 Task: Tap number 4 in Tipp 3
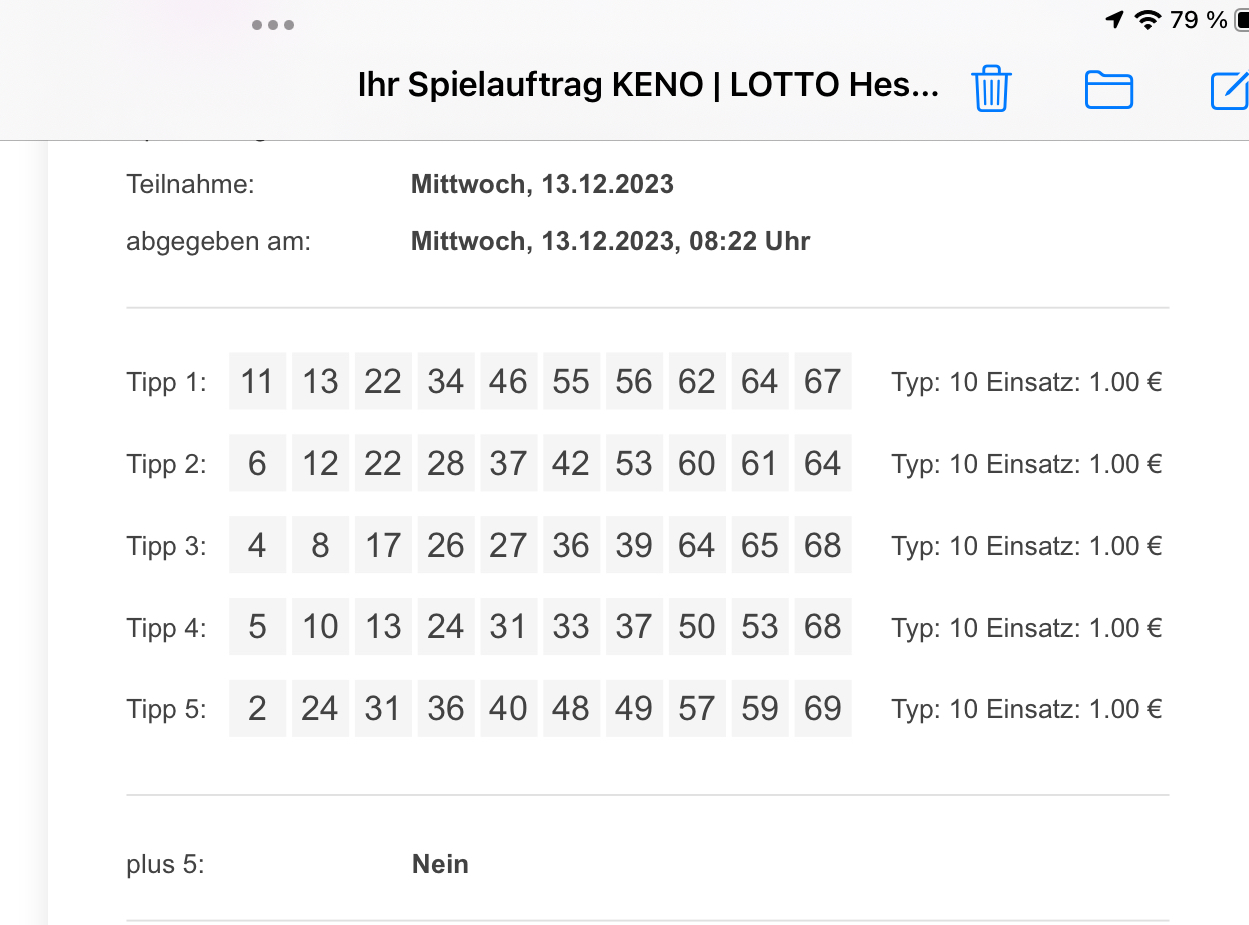[x=257, y=545]
